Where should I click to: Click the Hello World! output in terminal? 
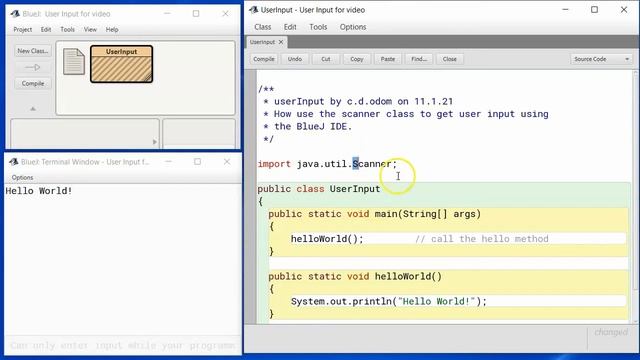coord(39,191)
